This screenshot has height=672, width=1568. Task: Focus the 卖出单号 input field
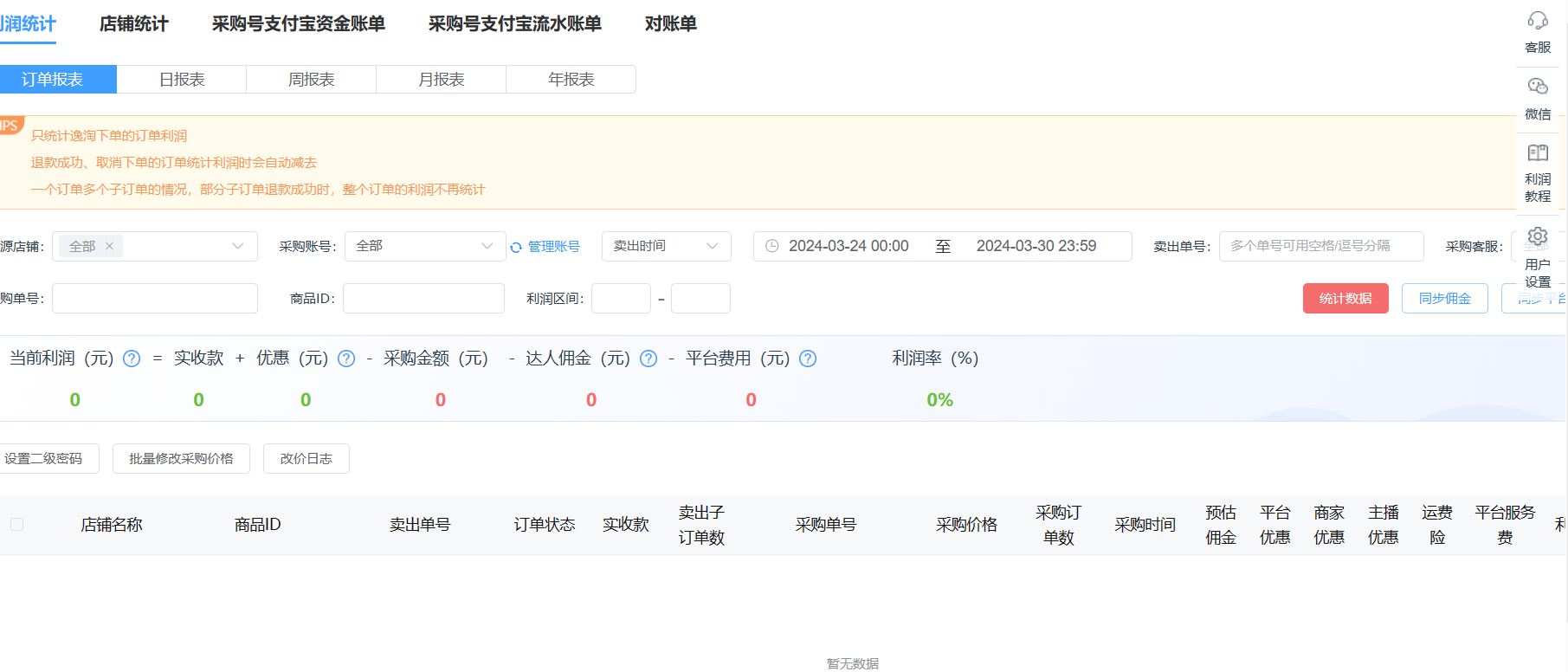1321,246
